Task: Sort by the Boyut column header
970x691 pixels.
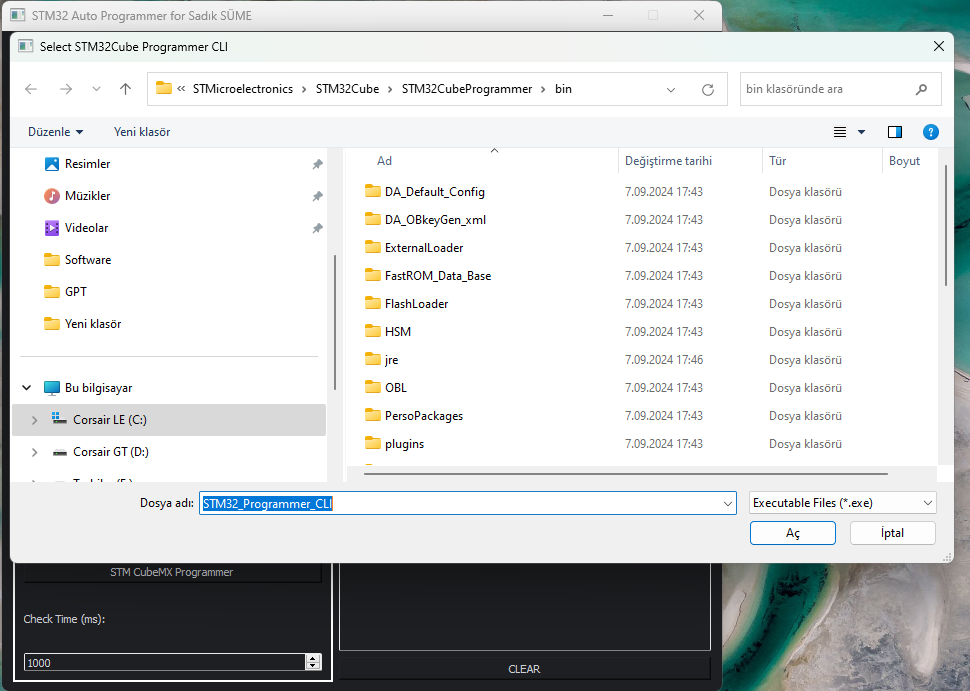Action: pyautogui.click(x=904, y=161)
